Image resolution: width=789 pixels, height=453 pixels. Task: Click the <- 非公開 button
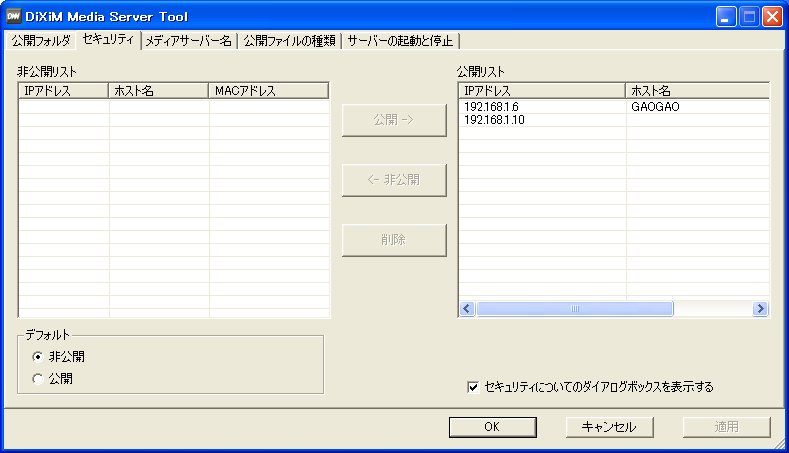[394, 180]
